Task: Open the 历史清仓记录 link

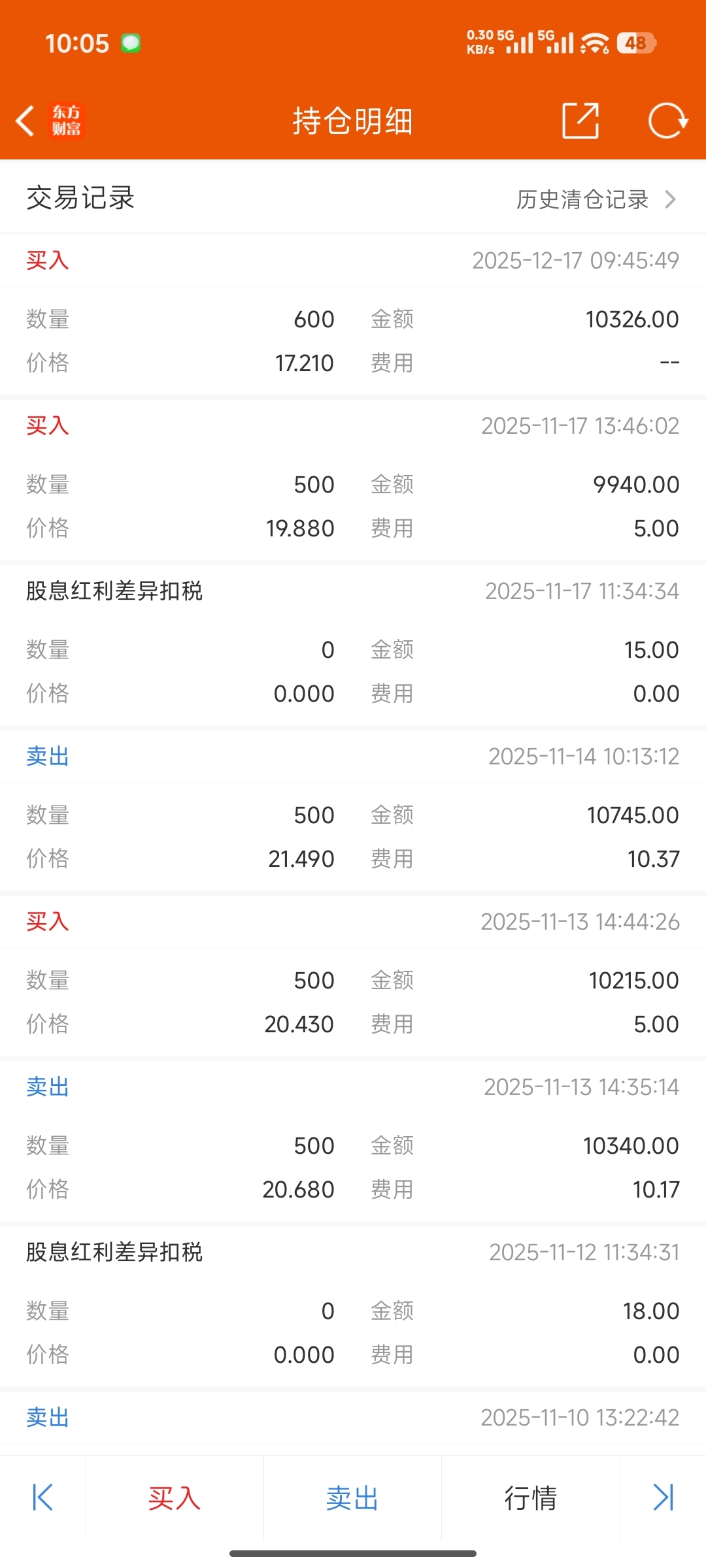Action: tap(582, 199)
